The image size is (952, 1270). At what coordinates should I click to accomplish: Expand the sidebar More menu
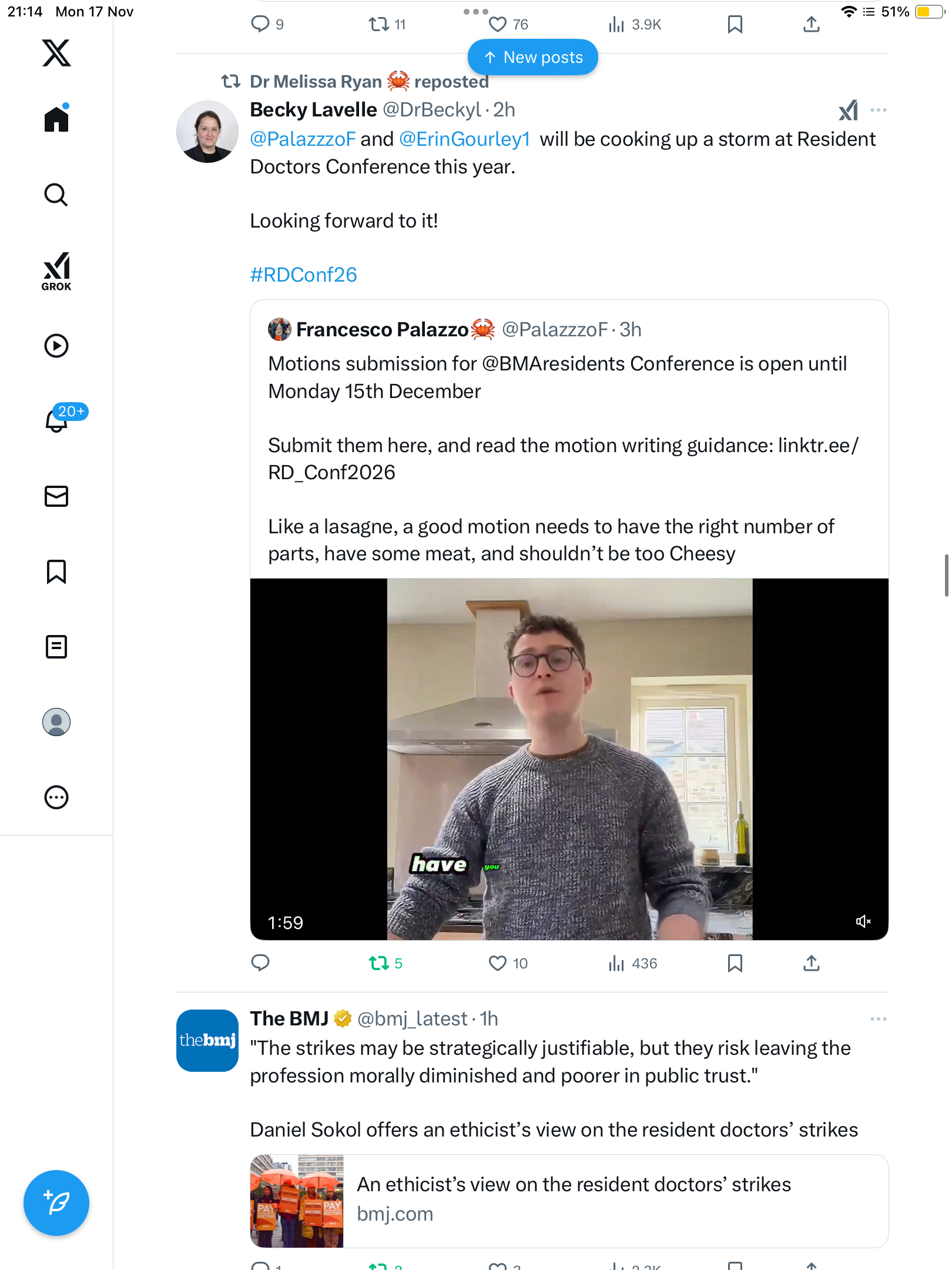click(56, 797)
